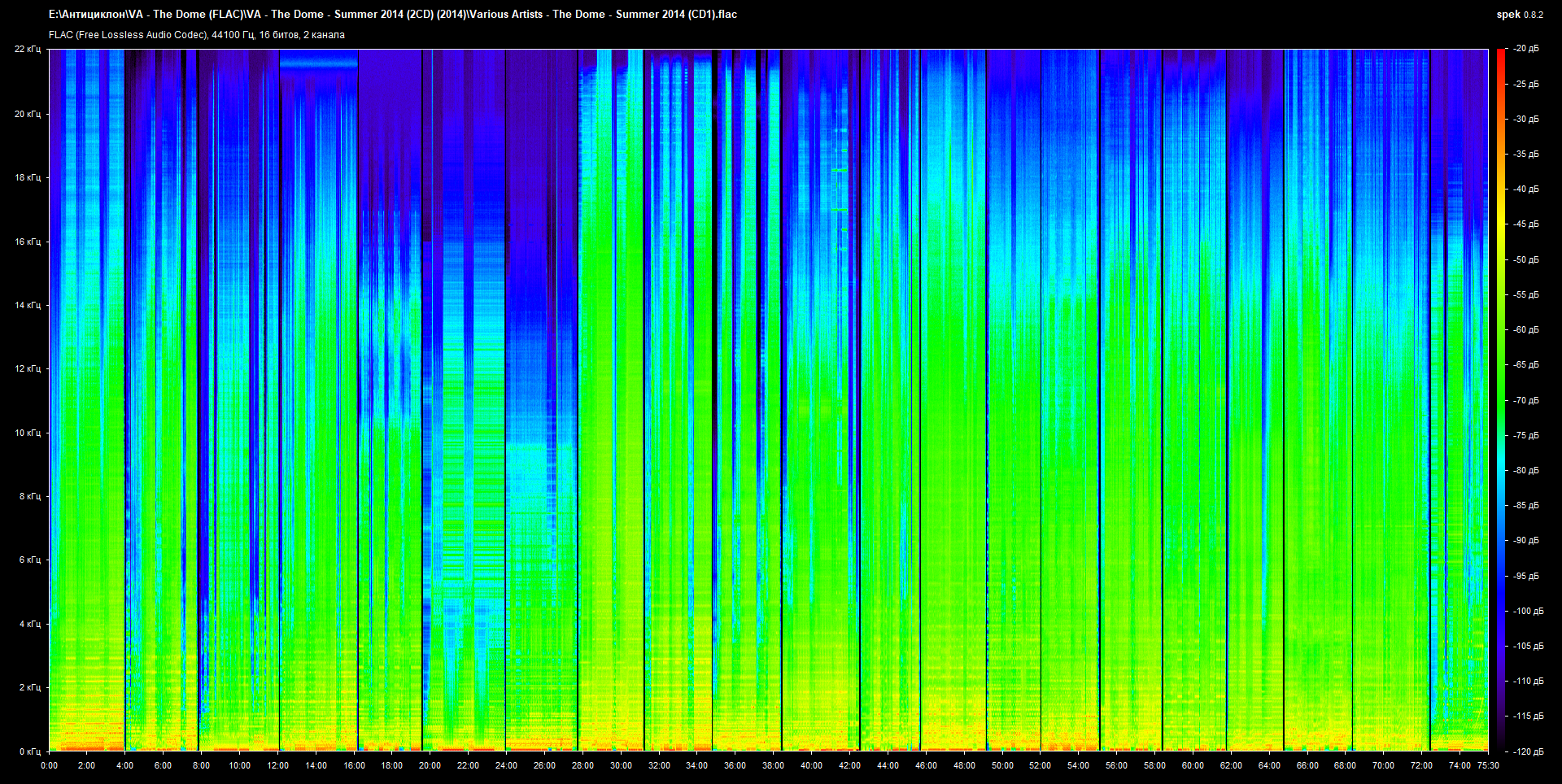
Task: Click the 64:00 time axis label
Action: [x=1269, y=765]
